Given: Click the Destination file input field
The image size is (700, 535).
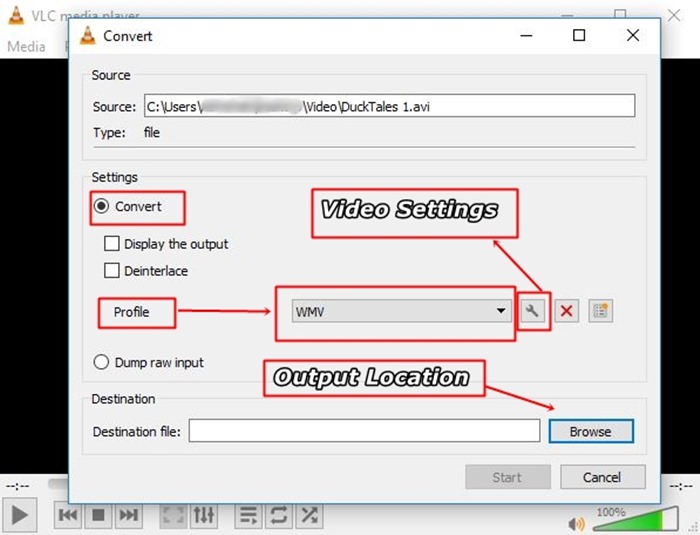Looking at the screenshot, I should pos(364,431).
